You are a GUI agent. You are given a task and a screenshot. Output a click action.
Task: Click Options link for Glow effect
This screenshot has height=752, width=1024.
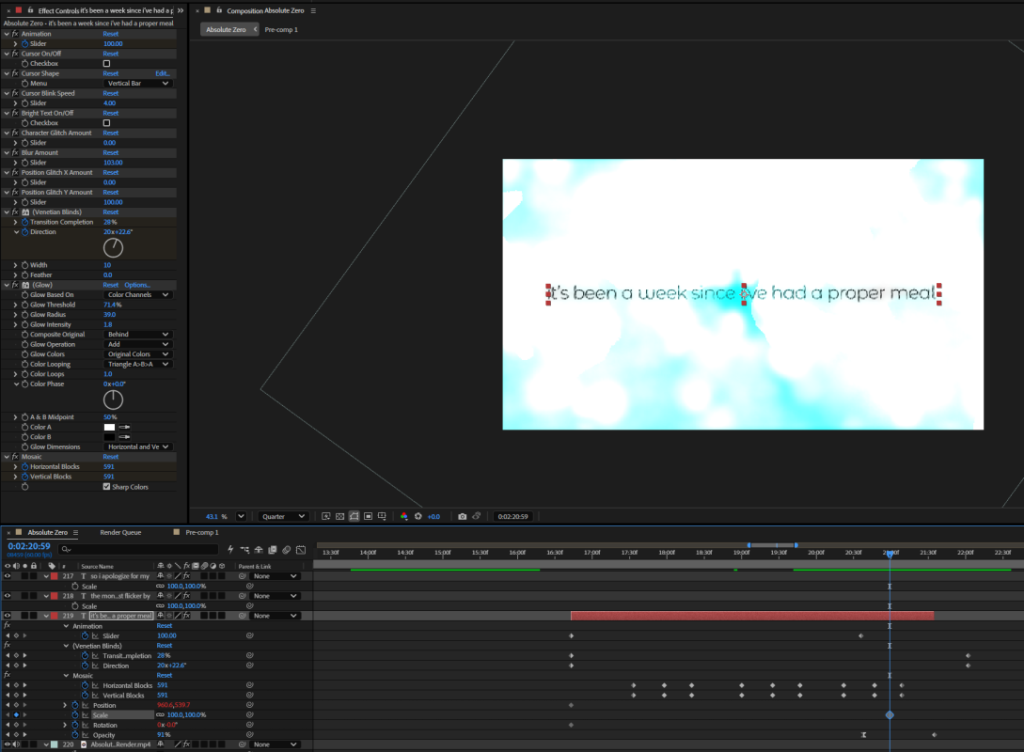tap(137, 285)
